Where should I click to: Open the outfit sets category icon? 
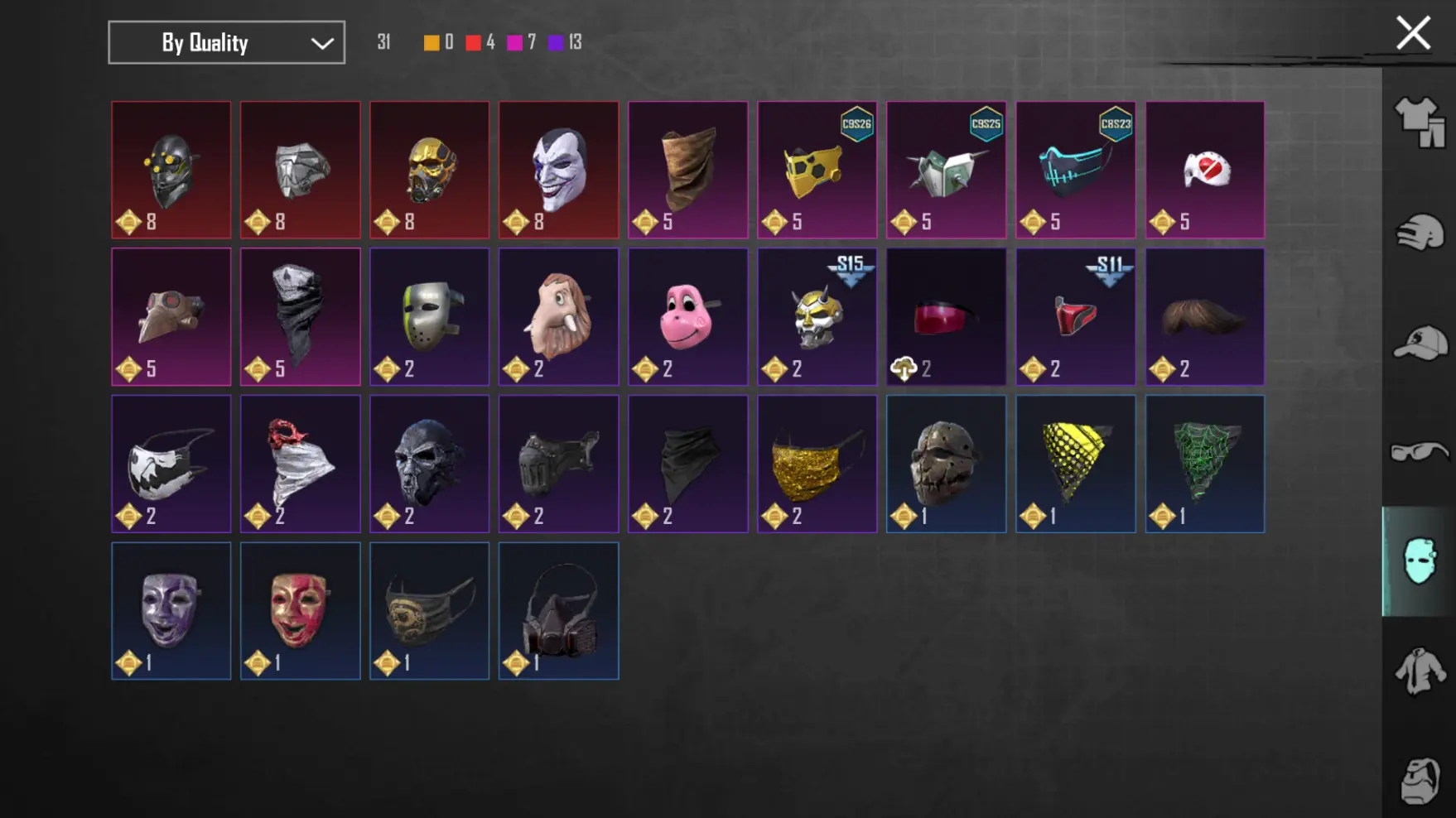1420,122
